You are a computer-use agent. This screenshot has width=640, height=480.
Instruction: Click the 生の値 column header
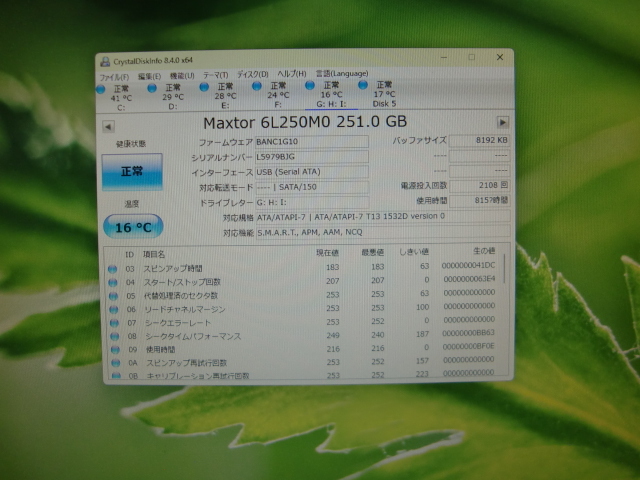pyautogui.click(x=484, y=251)
